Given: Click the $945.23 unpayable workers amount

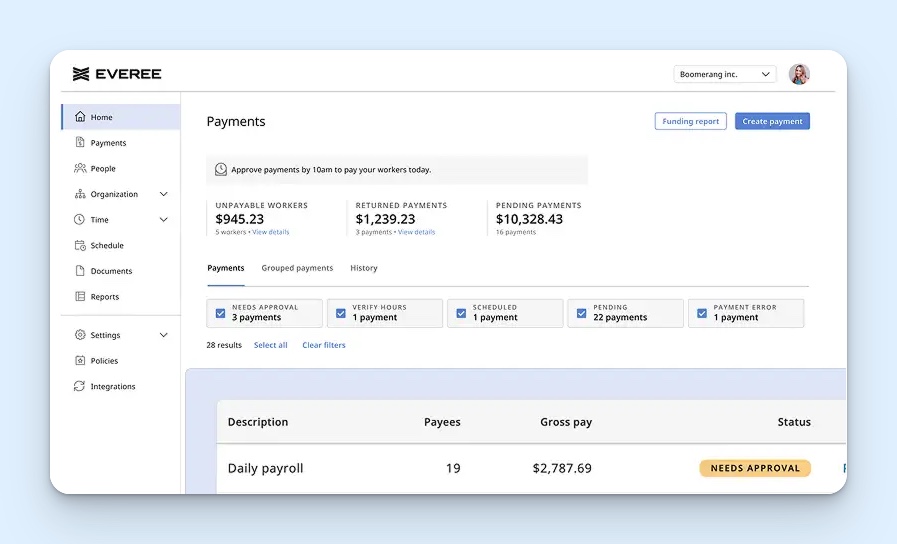Looking at the screenshot, I should [x=240, y=219].
